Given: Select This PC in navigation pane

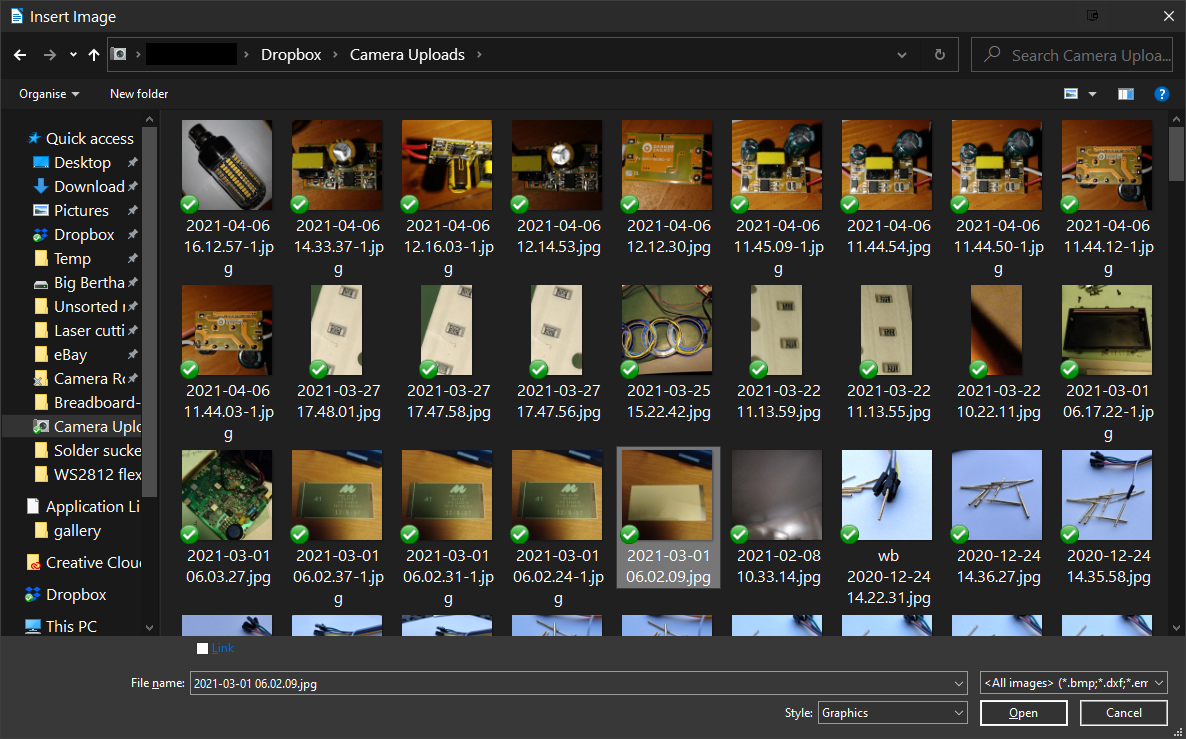Looking at the screenshot, I should [72, 626].
